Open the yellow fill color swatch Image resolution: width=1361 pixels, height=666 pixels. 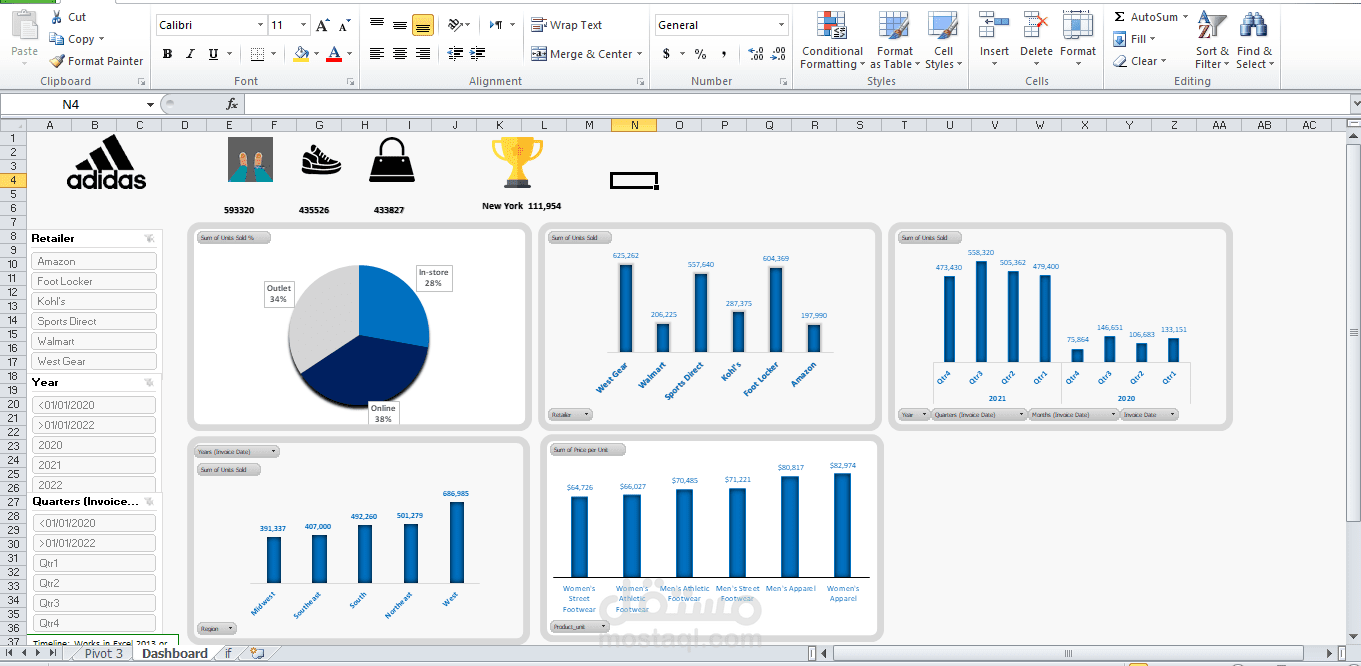click(301, 54)
